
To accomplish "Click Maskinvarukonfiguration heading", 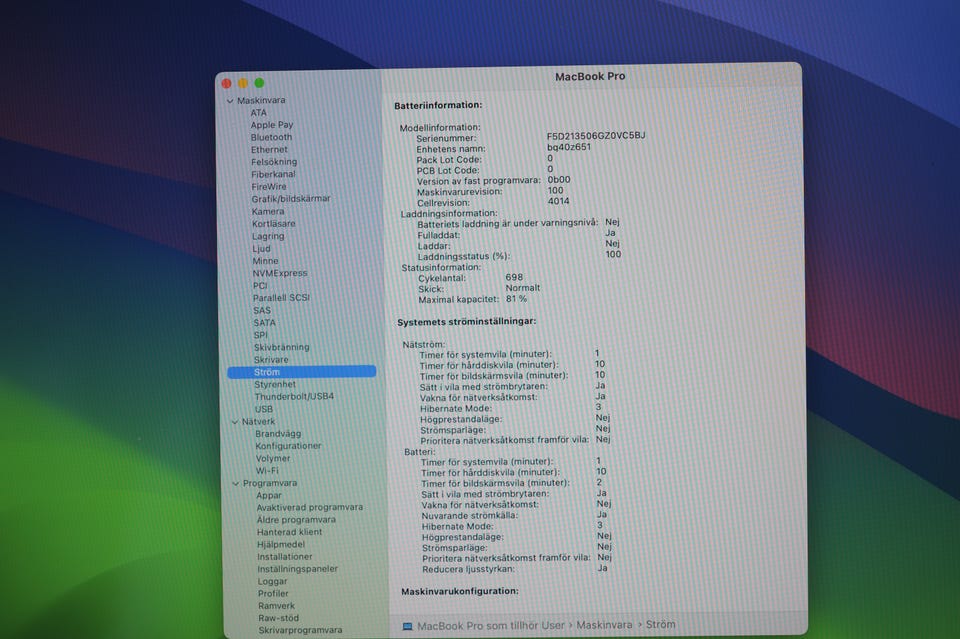I will [x=460, y=591].
